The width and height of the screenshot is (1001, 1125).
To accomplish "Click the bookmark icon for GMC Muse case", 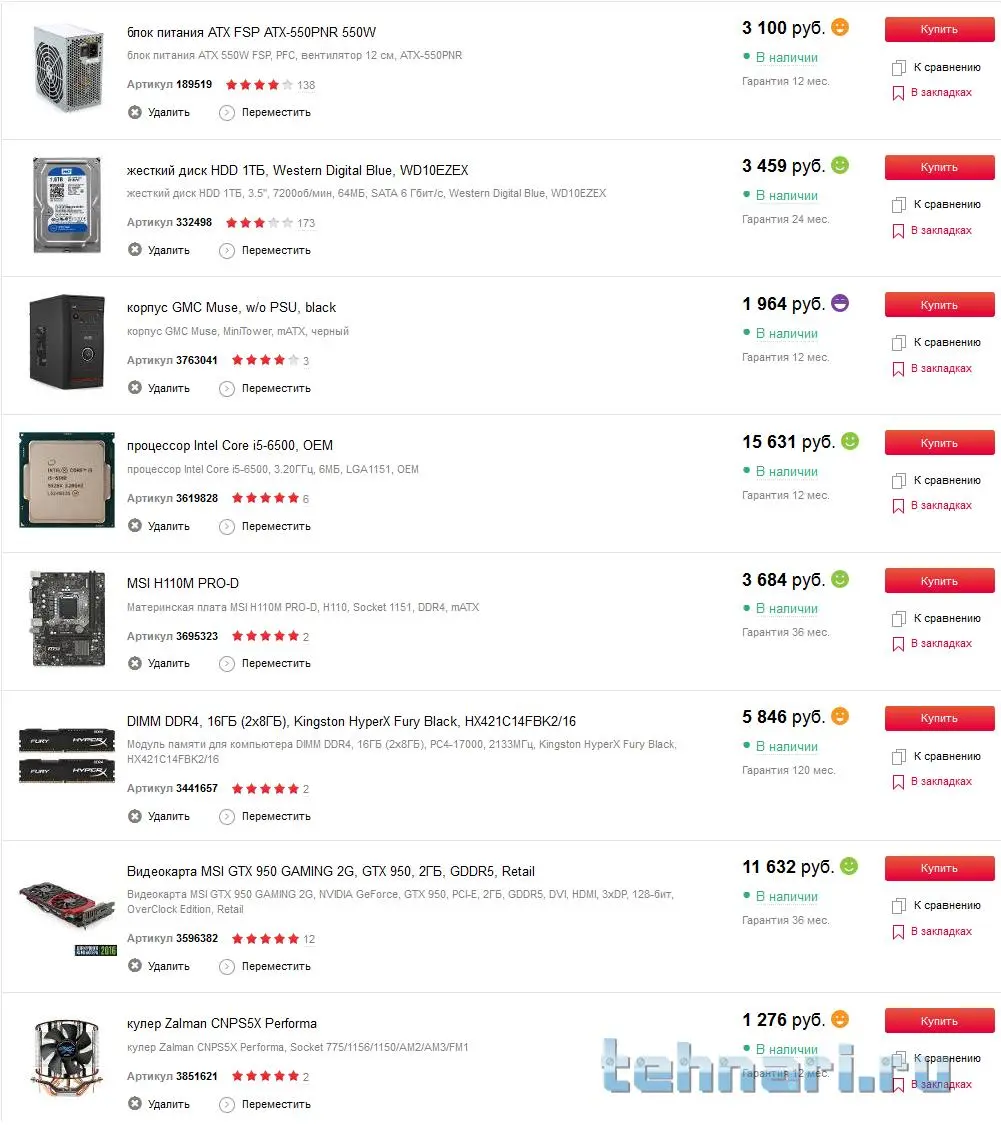I will (x=898, y=369).
